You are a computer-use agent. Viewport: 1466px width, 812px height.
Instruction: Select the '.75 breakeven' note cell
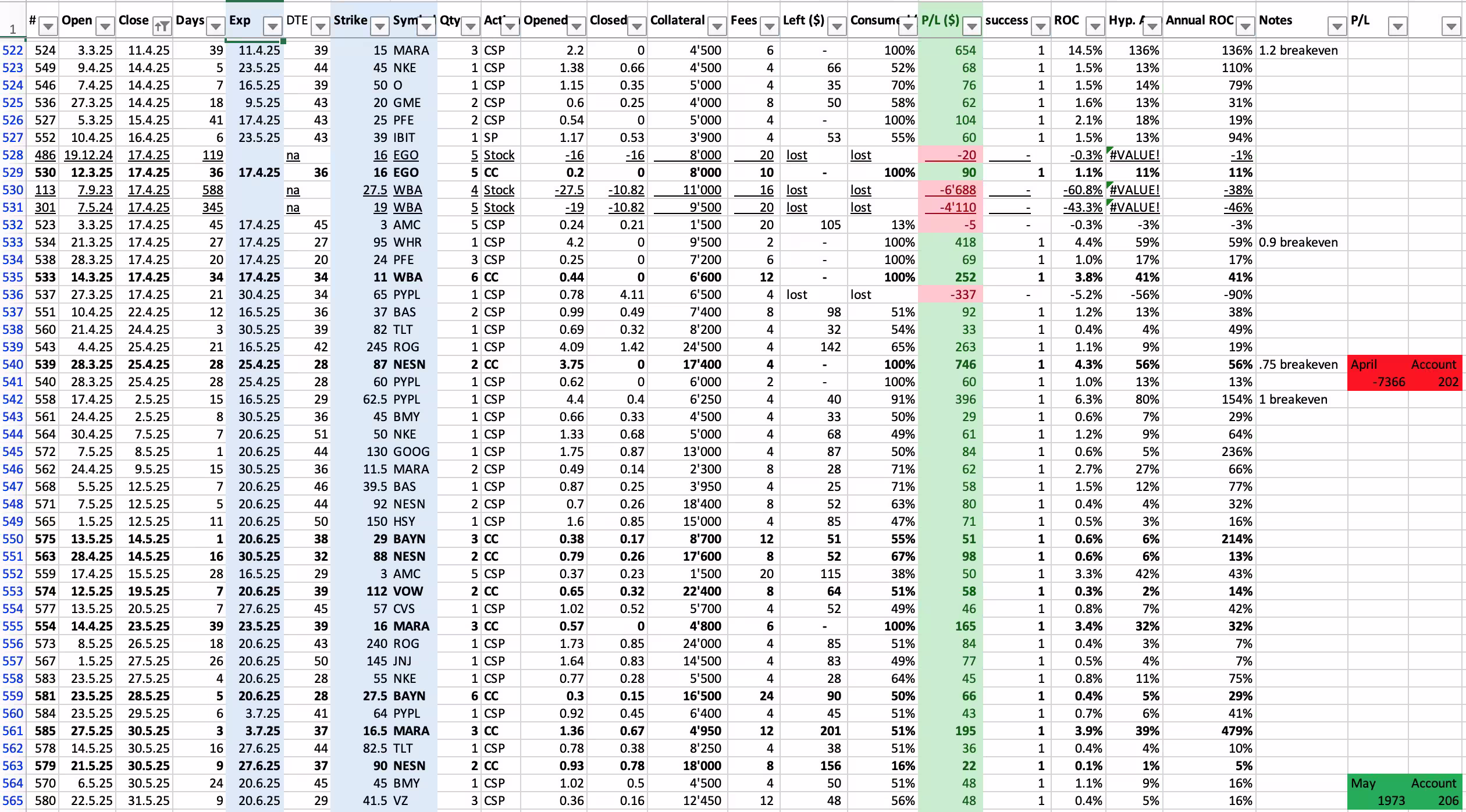(x=1302, y=365)
